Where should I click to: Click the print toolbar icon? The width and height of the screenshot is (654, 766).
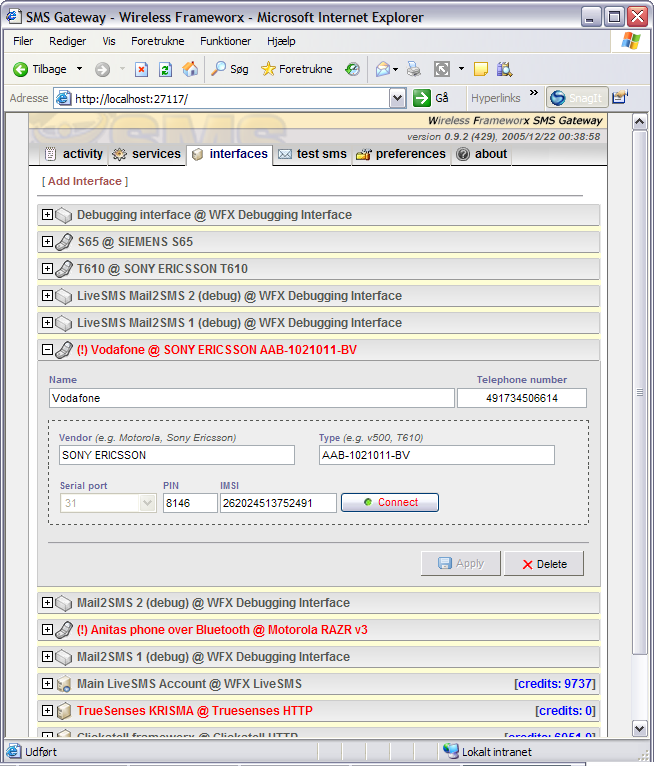point(414,69)
